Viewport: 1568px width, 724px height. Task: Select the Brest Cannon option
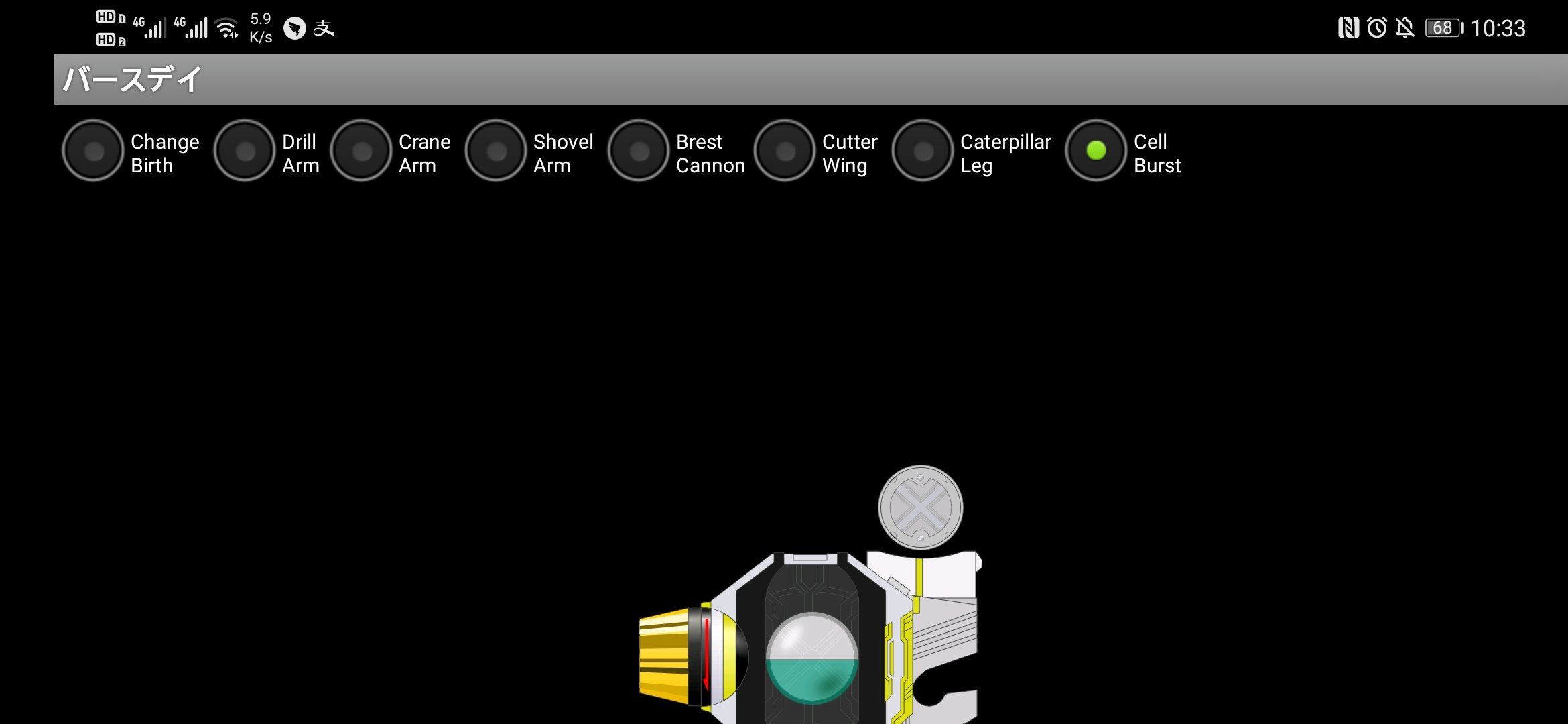click(x=638, y=153)
